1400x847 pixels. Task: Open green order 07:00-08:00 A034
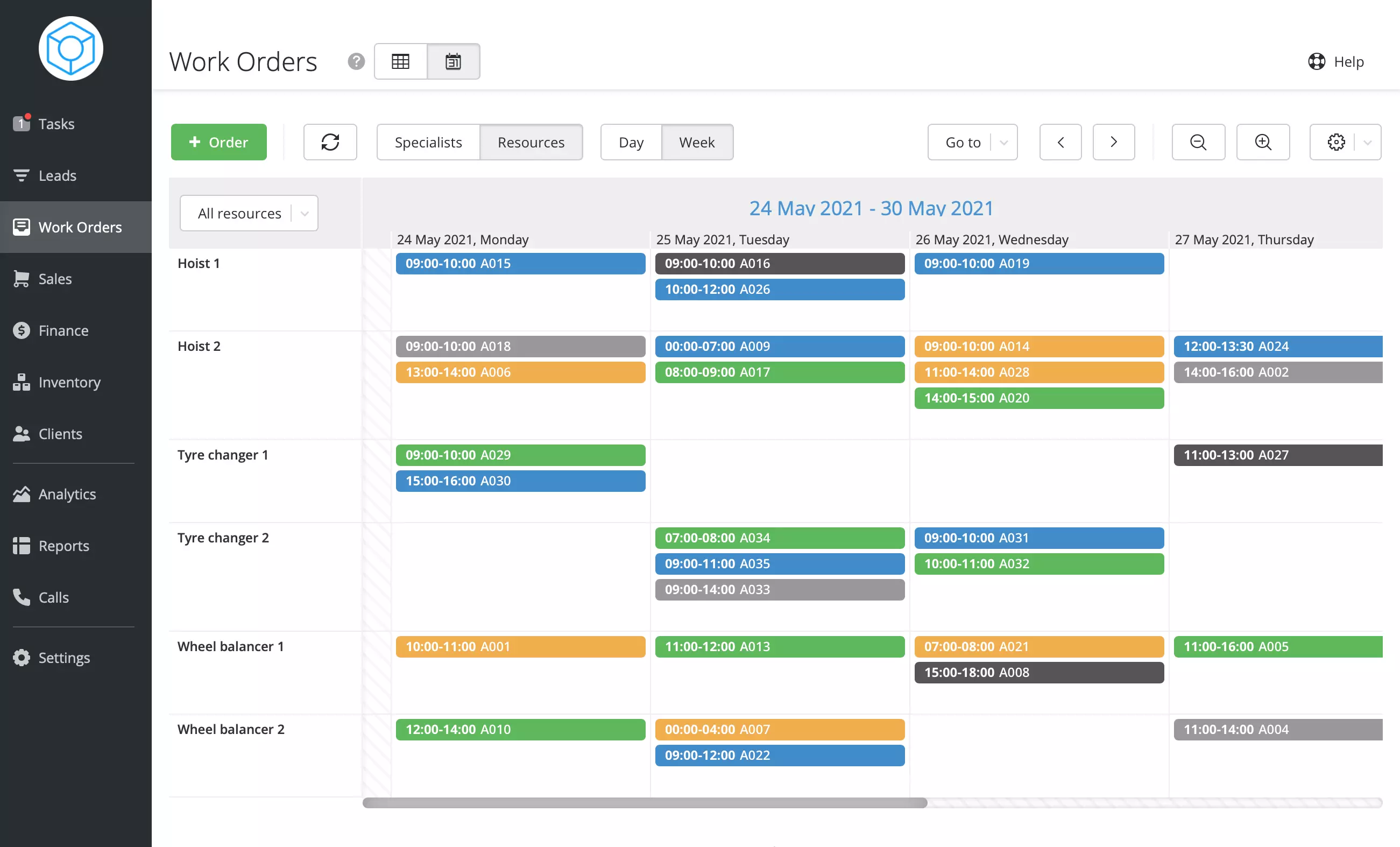780,538
